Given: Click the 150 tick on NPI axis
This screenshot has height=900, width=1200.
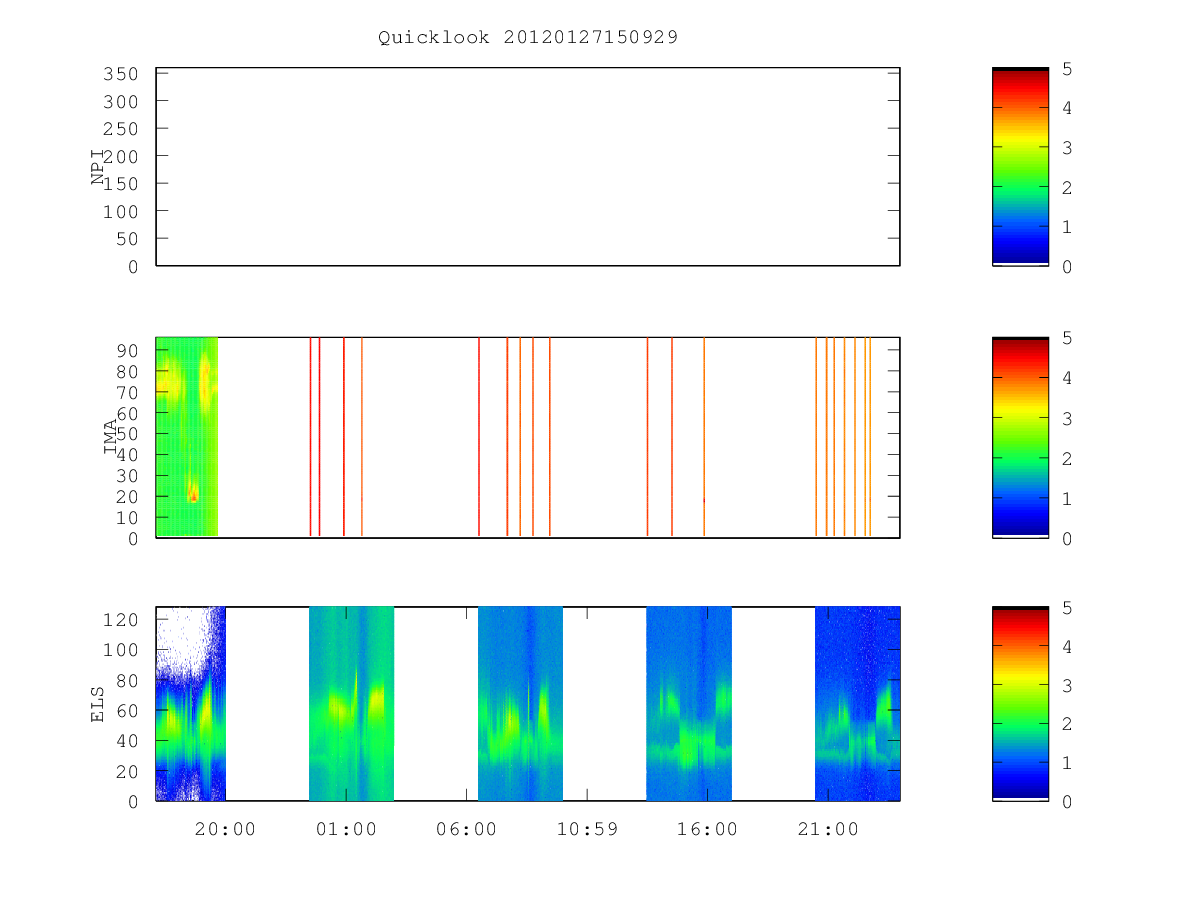Looking at the screenshot, I should click(x=121, y=184).
